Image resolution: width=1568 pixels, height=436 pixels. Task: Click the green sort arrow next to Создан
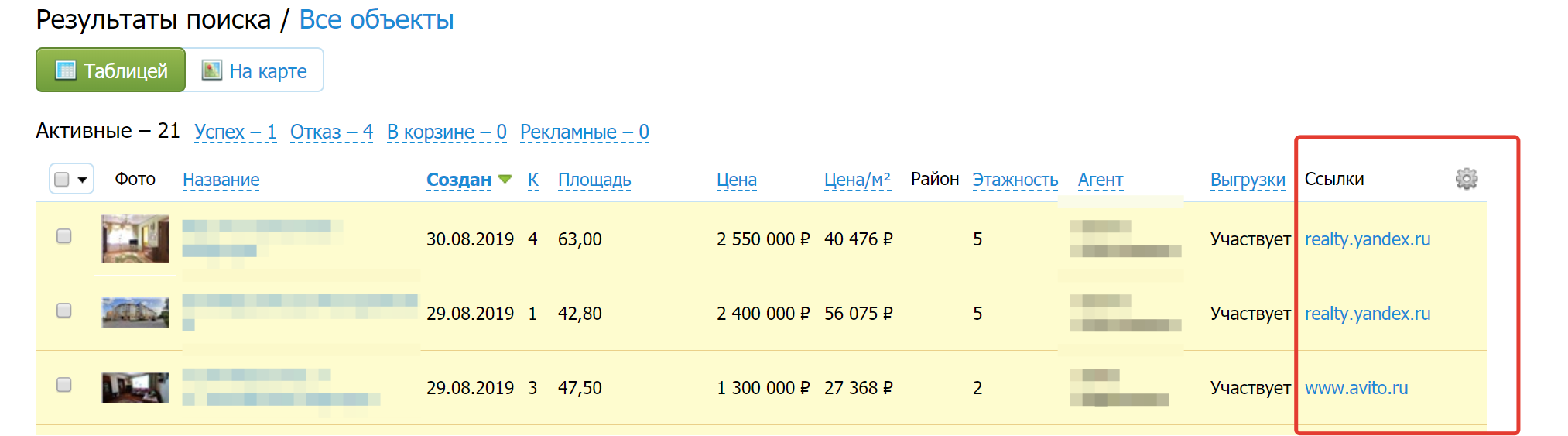tap(505, 179)
